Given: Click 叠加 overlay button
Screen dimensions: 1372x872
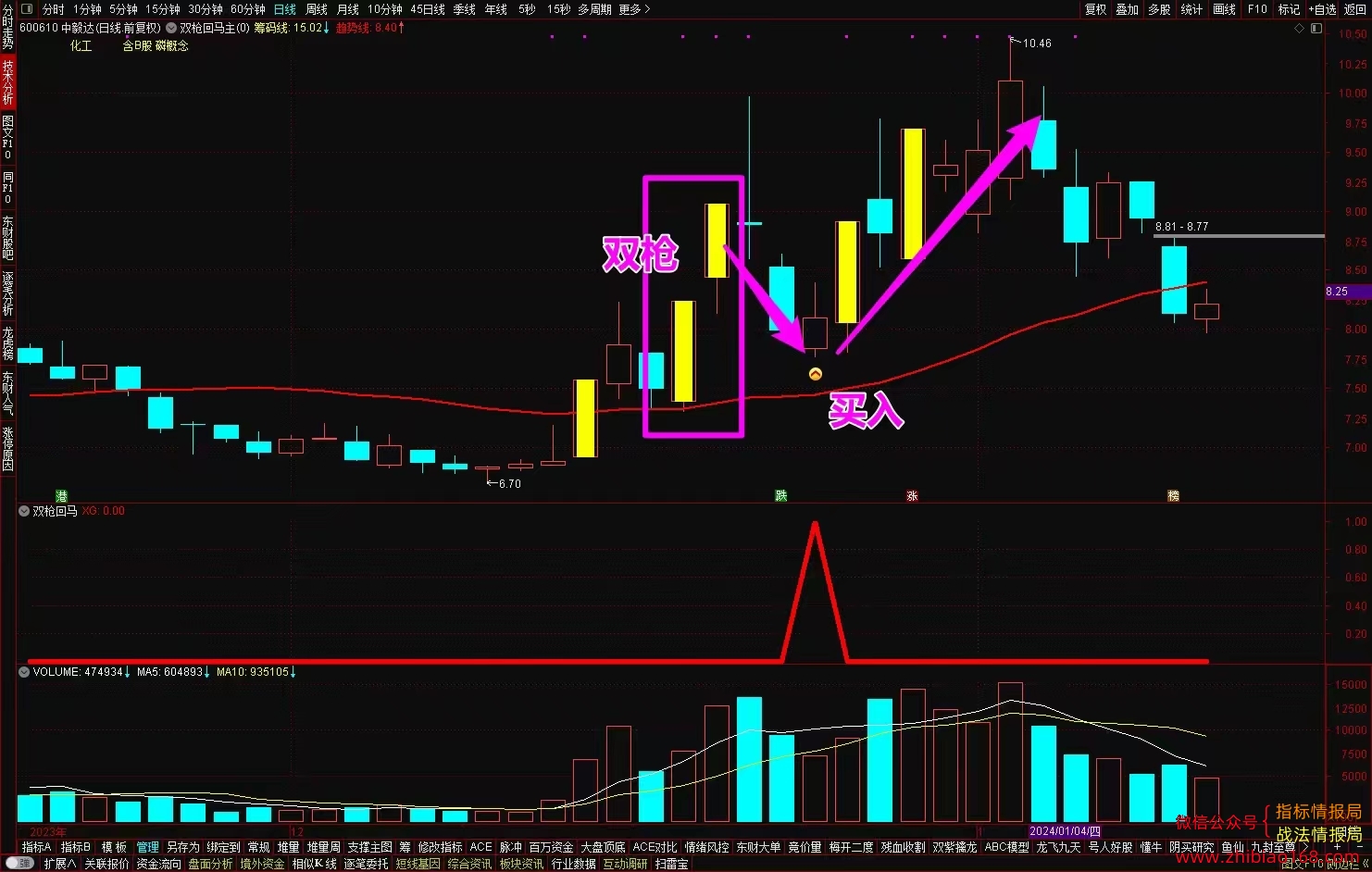Looking at the screenshot, I should (1127, 9).
